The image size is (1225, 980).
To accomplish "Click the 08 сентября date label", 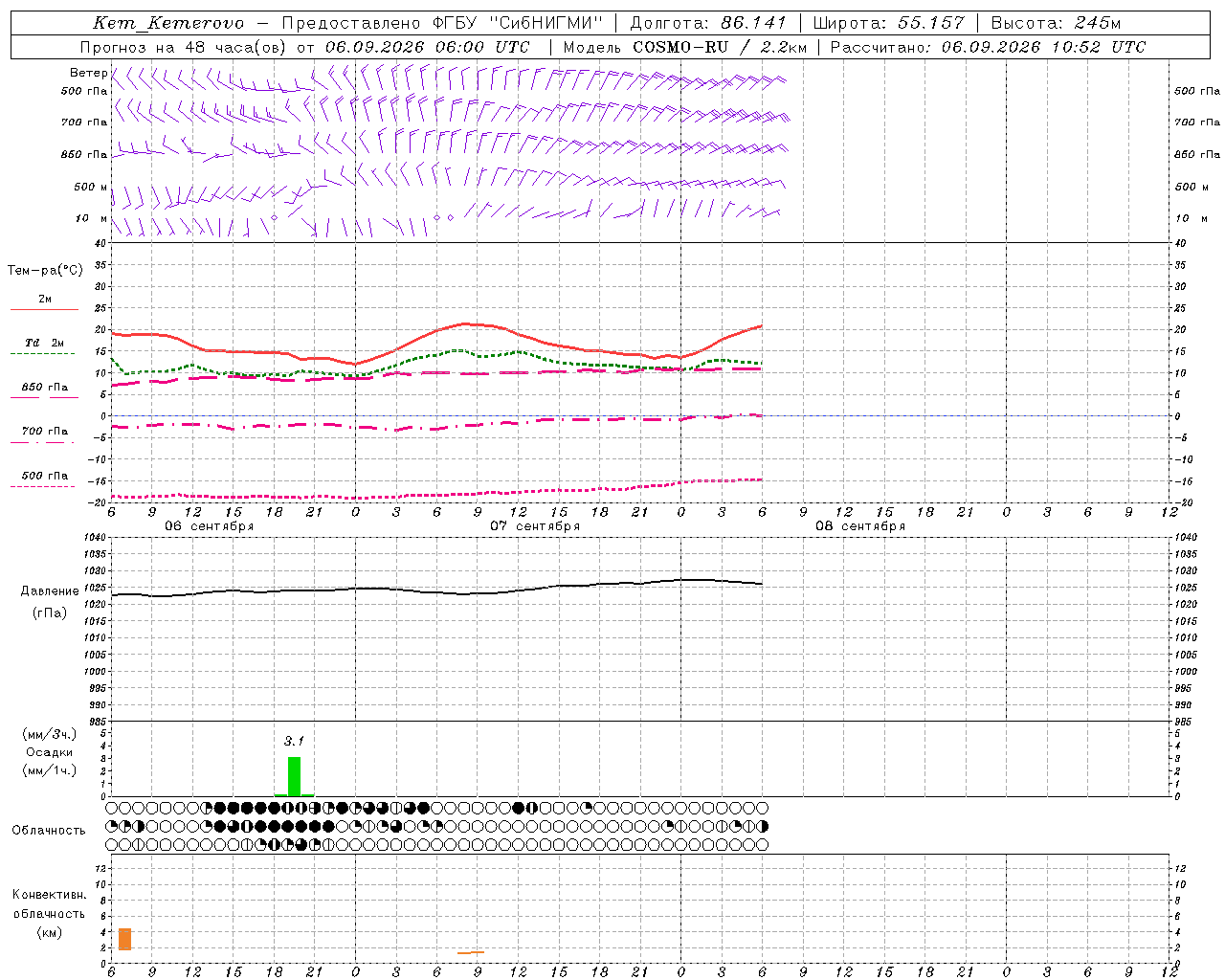I will 860,525.
